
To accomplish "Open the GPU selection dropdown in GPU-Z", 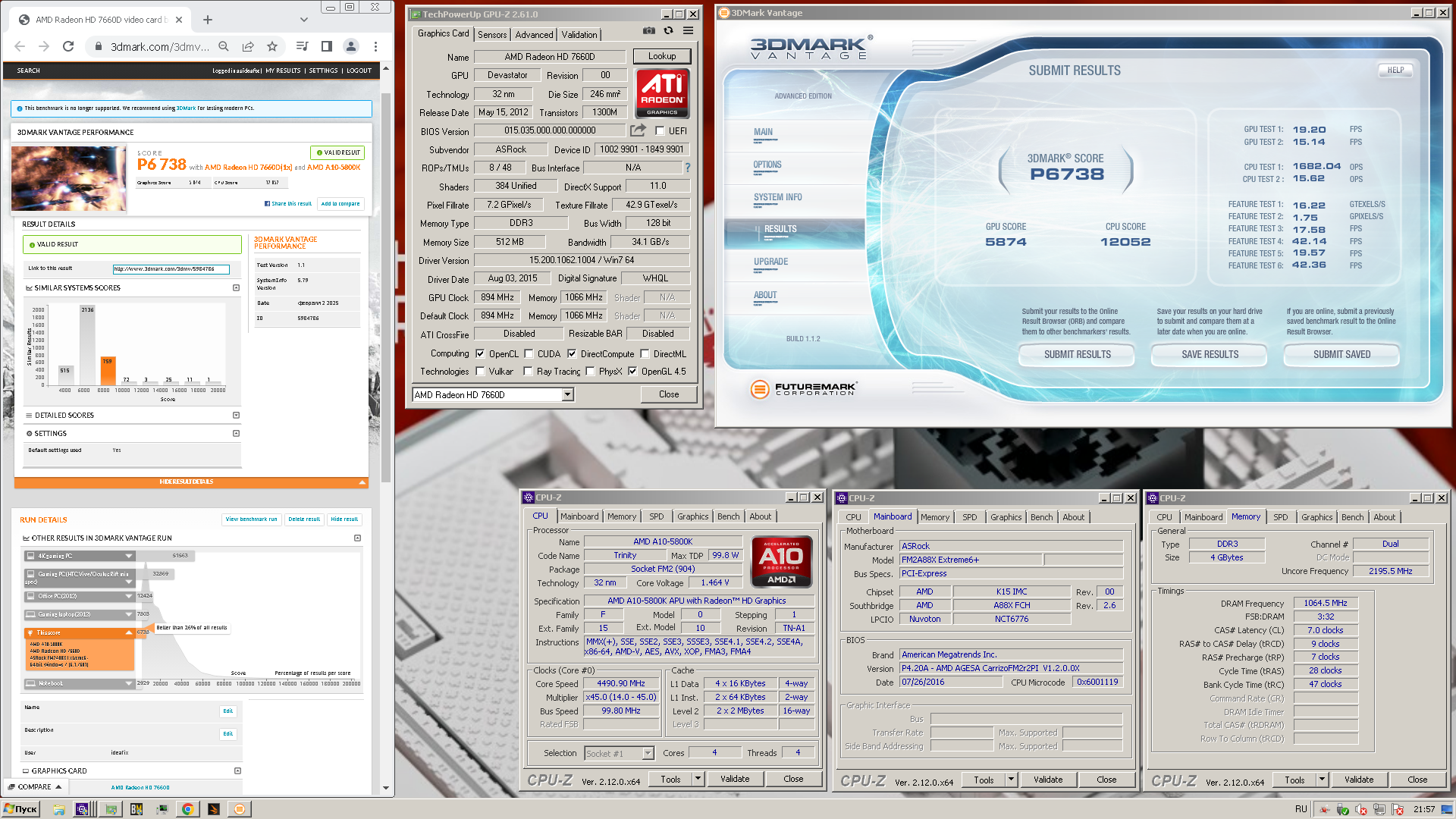I will tap(567, 394).
